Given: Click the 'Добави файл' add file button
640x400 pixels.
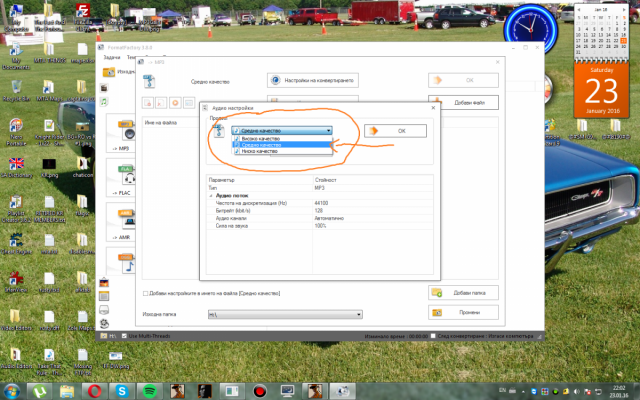Looking at the screenshot, I should coord(463,103).
